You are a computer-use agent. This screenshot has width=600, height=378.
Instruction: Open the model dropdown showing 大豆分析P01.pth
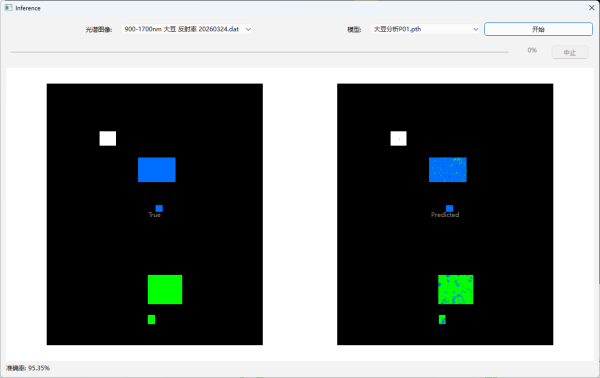tap(425, 29)
